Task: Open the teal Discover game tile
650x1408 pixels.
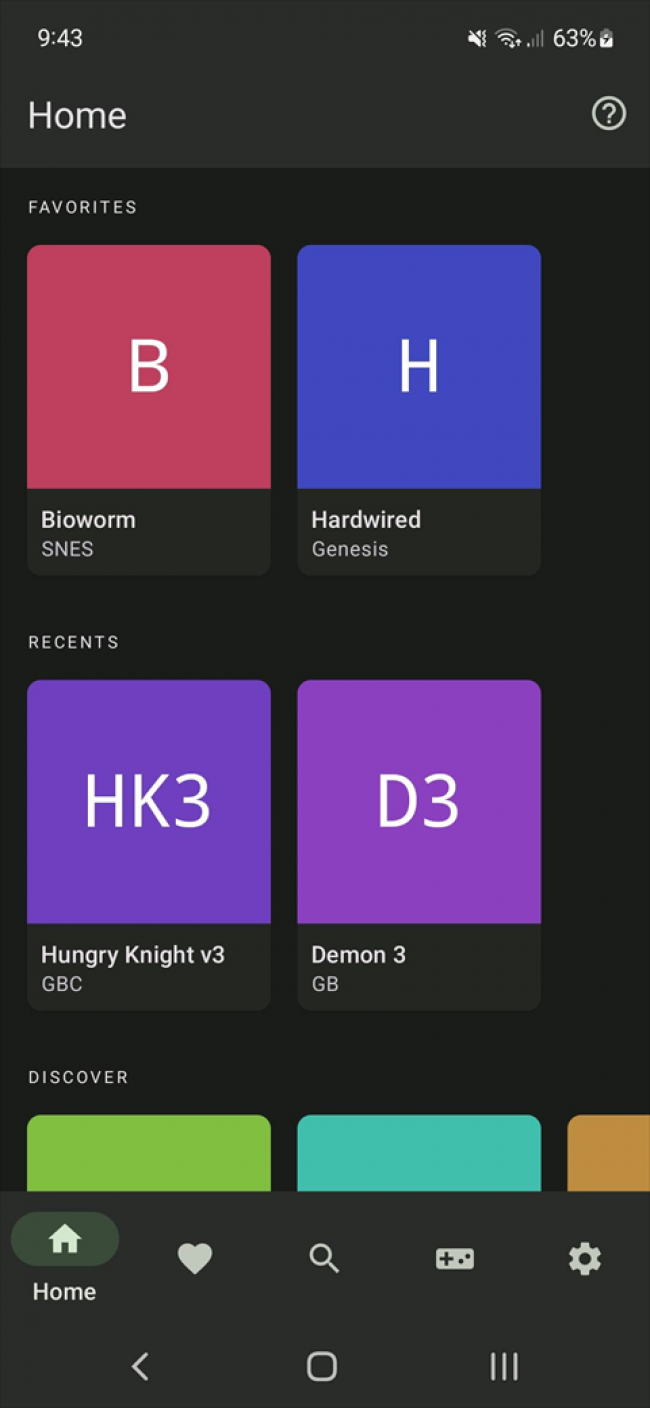Action: click(419, 1153)
